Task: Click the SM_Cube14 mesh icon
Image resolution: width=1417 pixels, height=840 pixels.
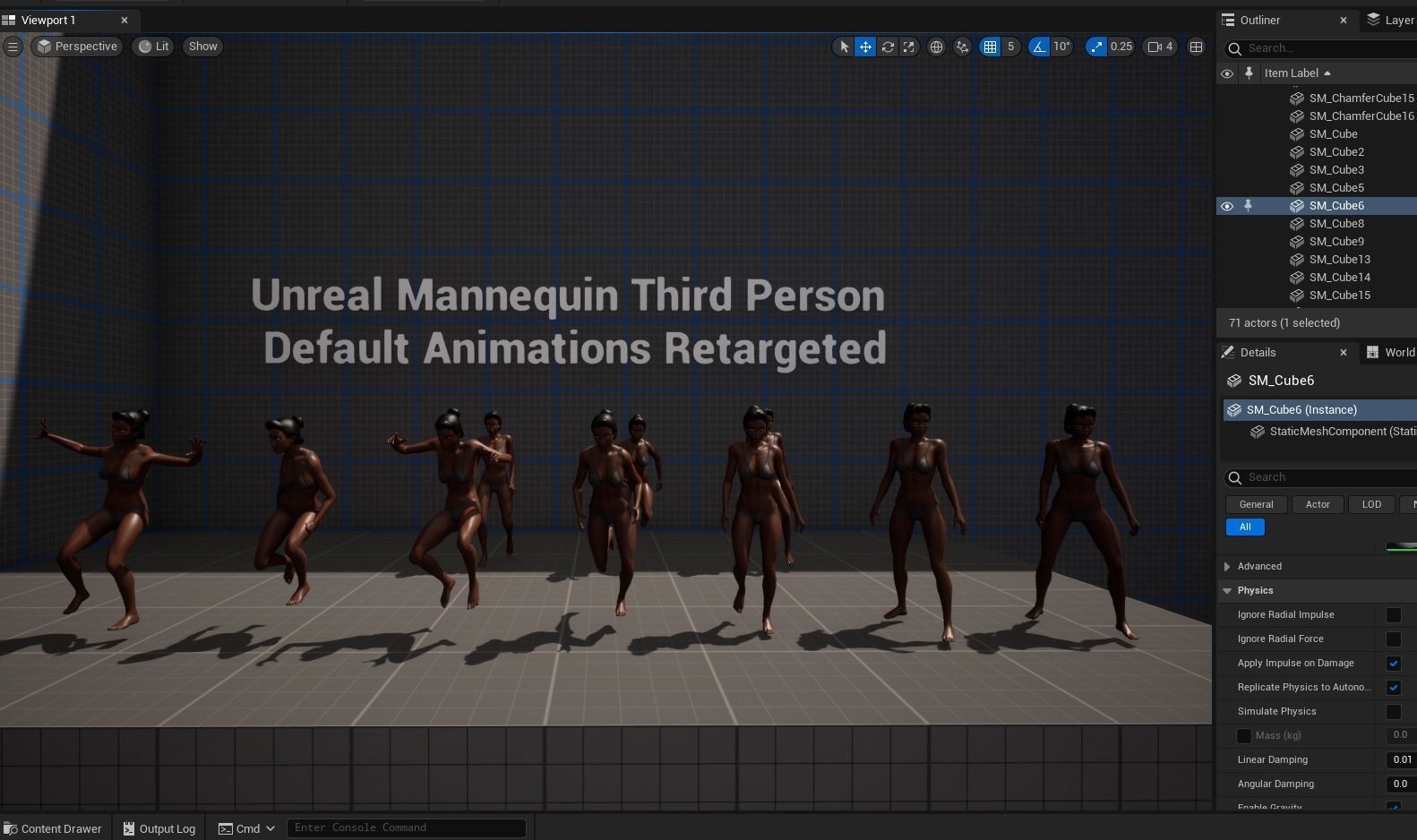Action: click(x=1296, y=278)
